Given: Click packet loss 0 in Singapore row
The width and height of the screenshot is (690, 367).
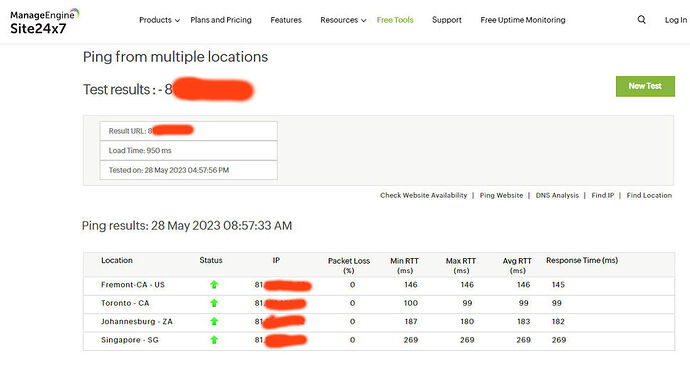Looking at the screenshot, I should click(x=352, y=340).
